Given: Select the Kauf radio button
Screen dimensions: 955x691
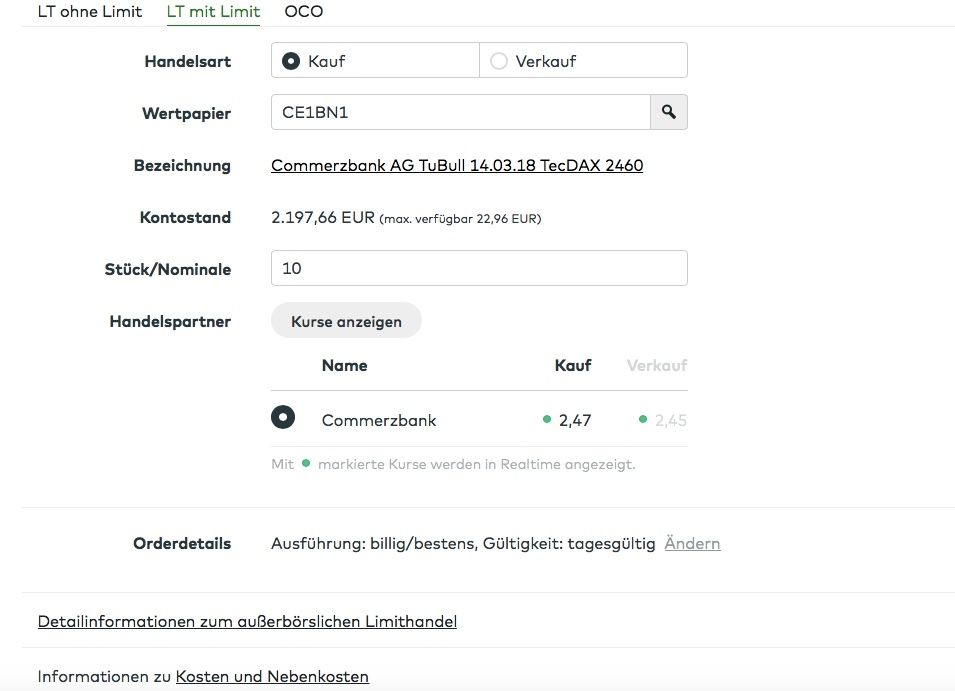Looking at the screenshot, I should 290,60.
